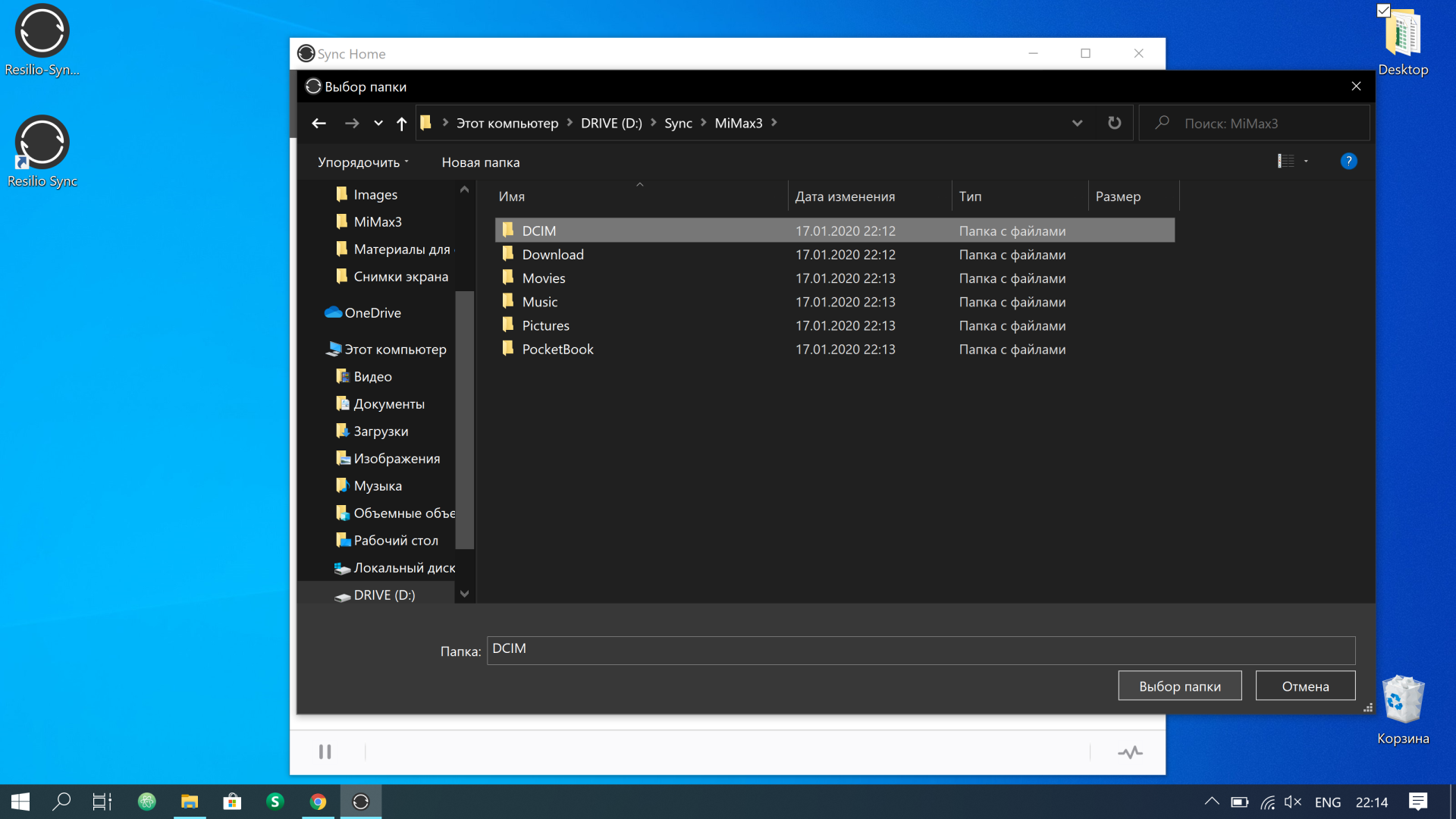Expand chevron after MiMax3 breadcrumb

[774, 122]
